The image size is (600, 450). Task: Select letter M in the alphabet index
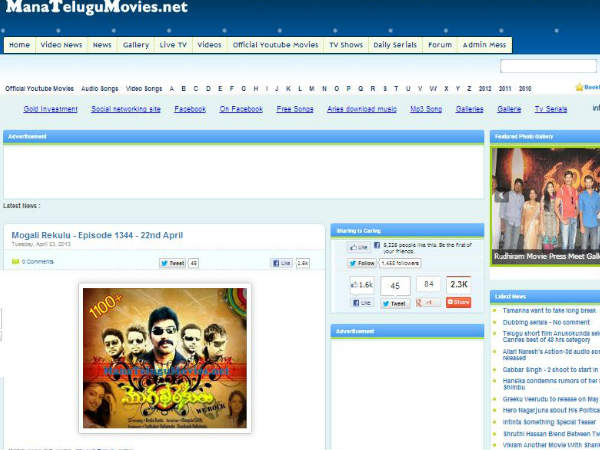coord(312,88)
